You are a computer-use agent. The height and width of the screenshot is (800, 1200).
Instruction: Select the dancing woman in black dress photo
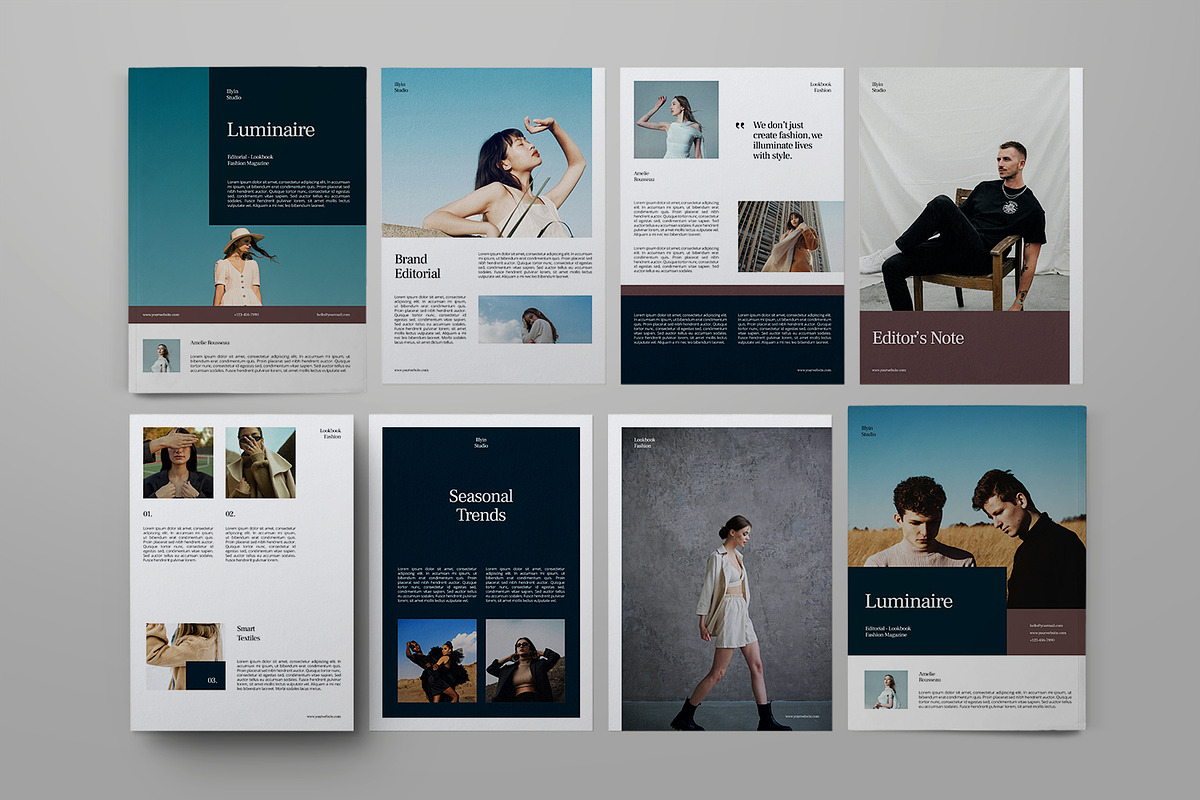click(x=437, y=660)
